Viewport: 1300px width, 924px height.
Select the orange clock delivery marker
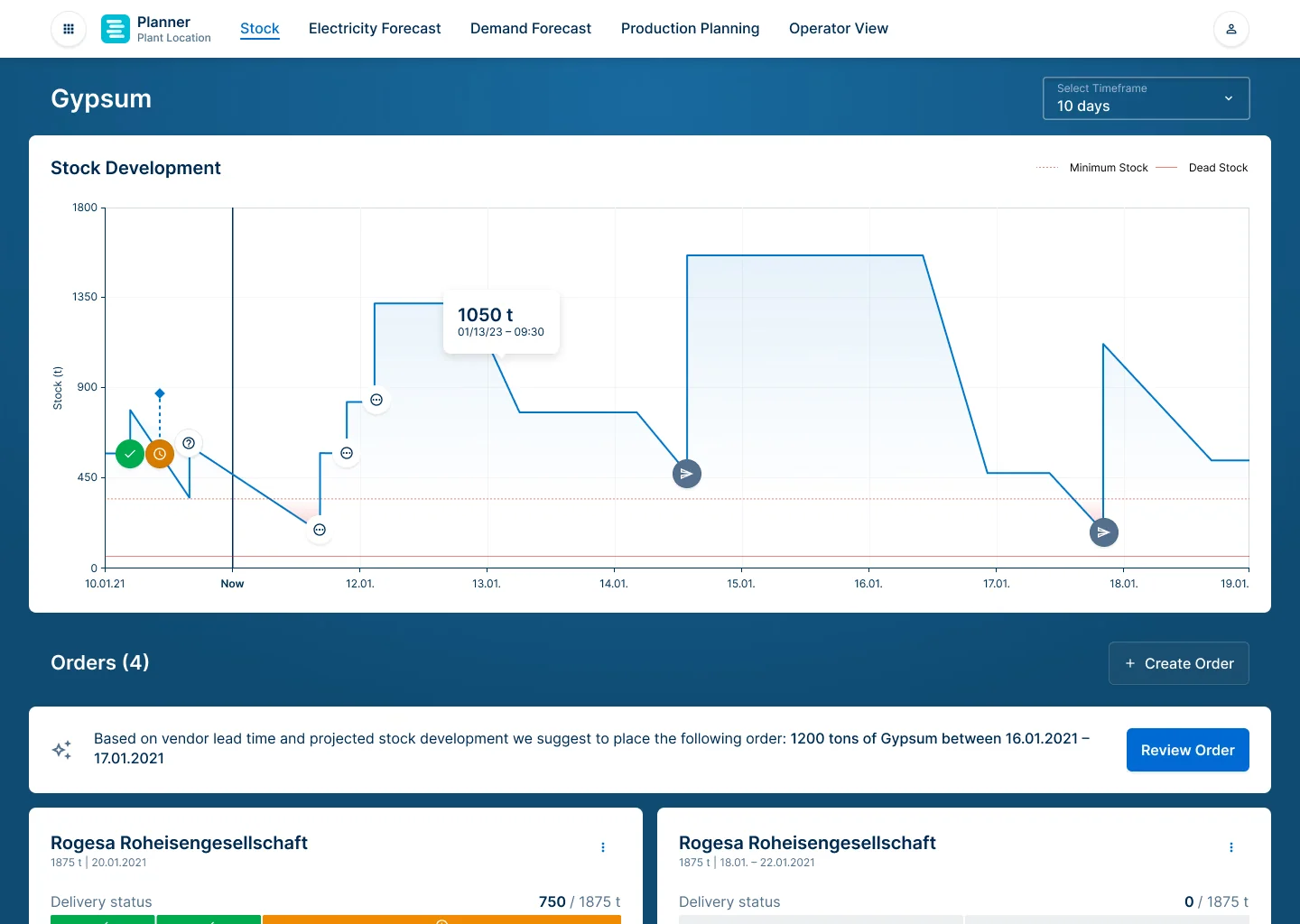(x=160, y=453)
